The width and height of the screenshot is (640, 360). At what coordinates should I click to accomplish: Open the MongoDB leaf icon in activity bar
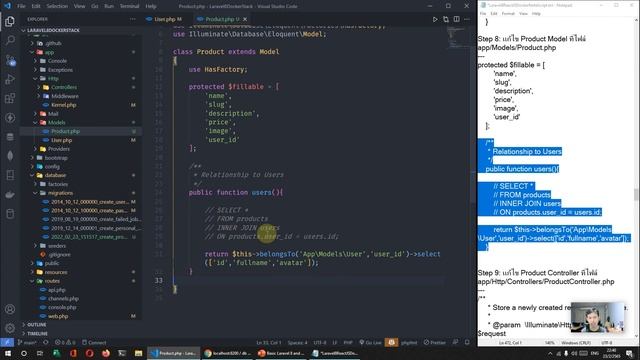pyautogui.click(x=10, y=156)
